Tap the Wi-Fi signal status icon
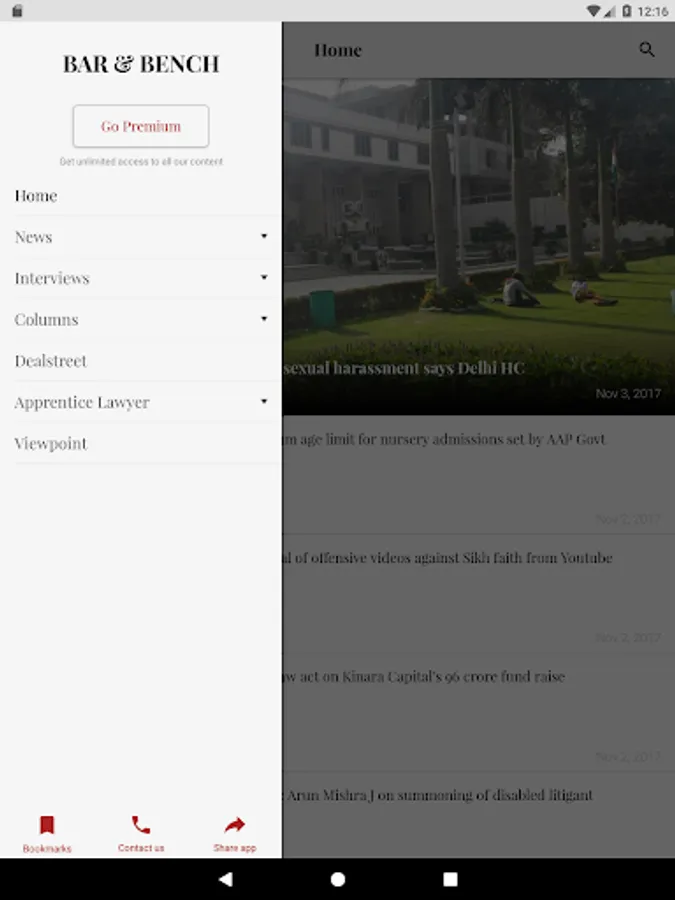Viewport: 675px width, 900px height. (593, 11)
